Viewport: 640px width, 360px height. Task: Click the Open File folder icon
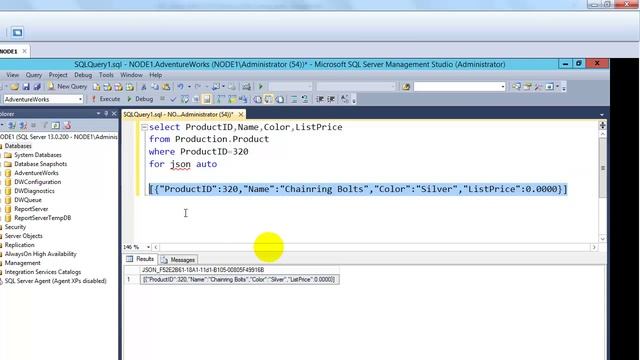point(15,87)
